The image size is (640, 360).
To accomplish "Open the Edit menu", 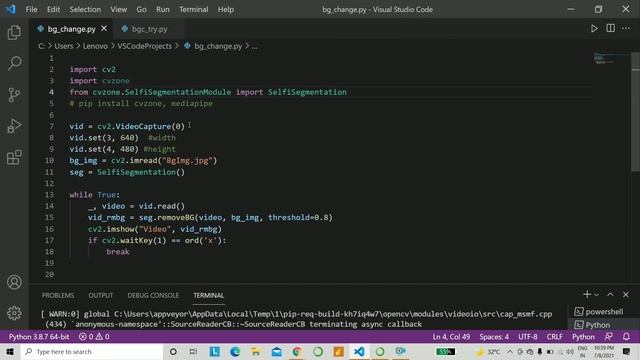I will (53, 9).
